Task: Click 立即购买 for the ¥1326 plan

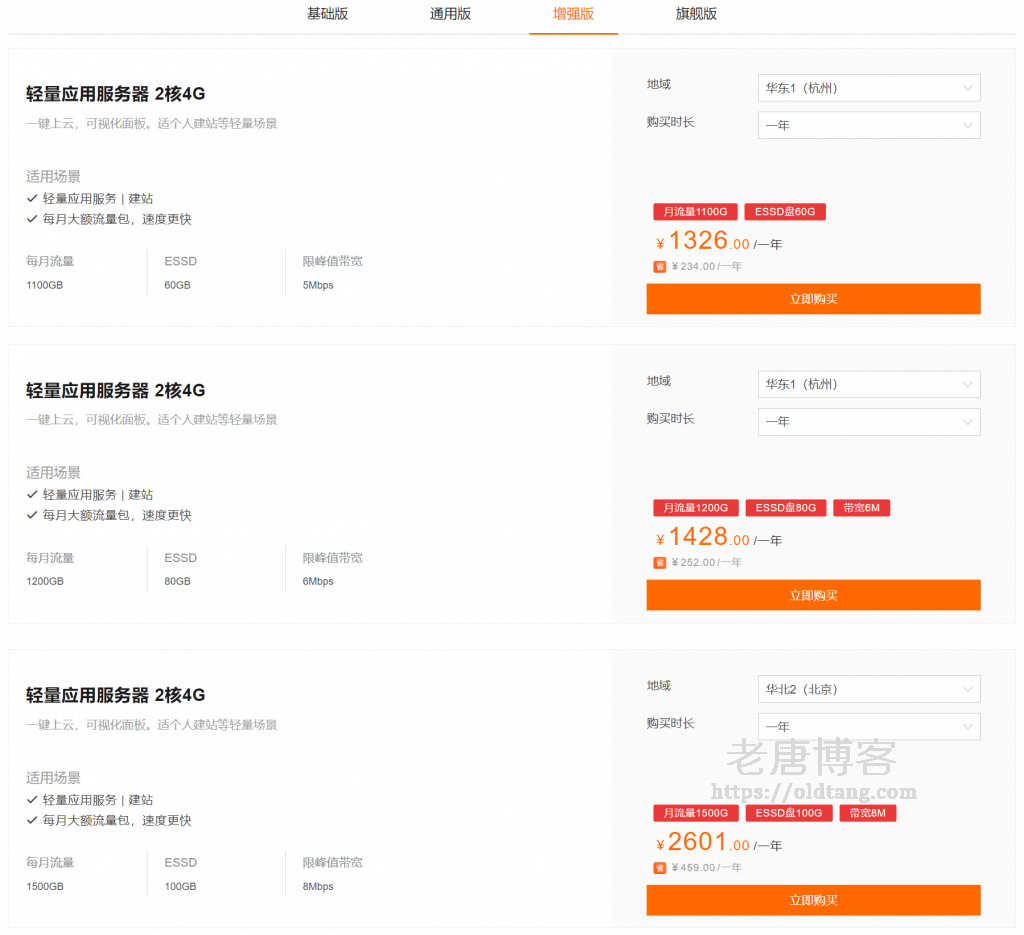Action: click(x=813, y=299)
